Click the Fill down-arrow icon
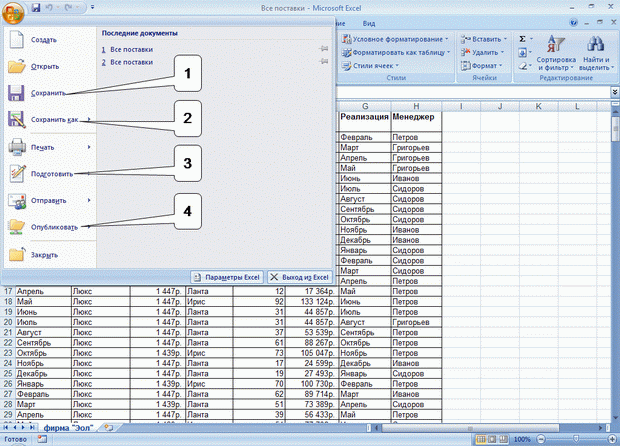 (523, 52)
